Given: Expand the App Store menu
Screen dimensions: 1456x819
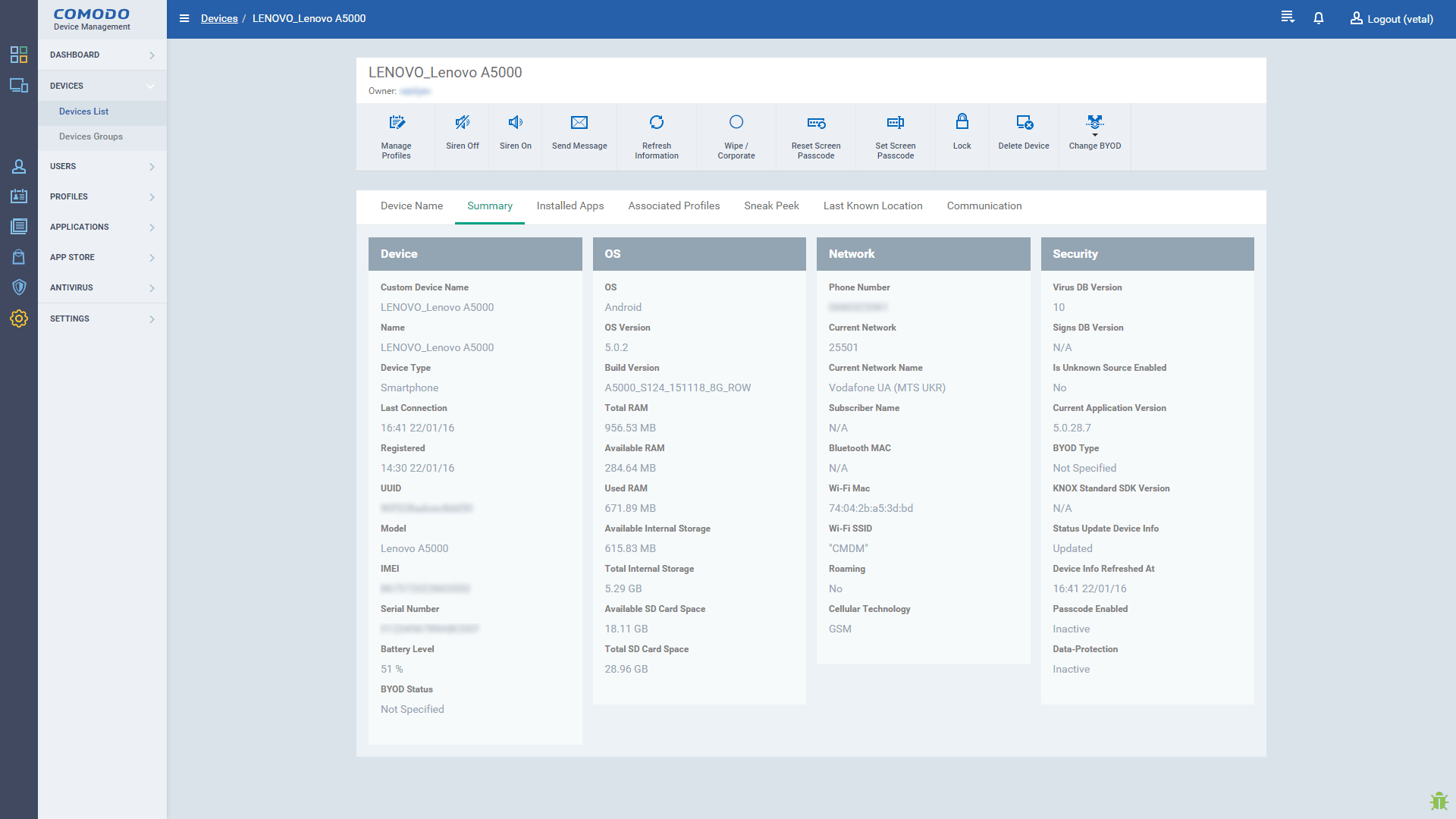Looking at the screenshot, I should (x=102, y=257).
